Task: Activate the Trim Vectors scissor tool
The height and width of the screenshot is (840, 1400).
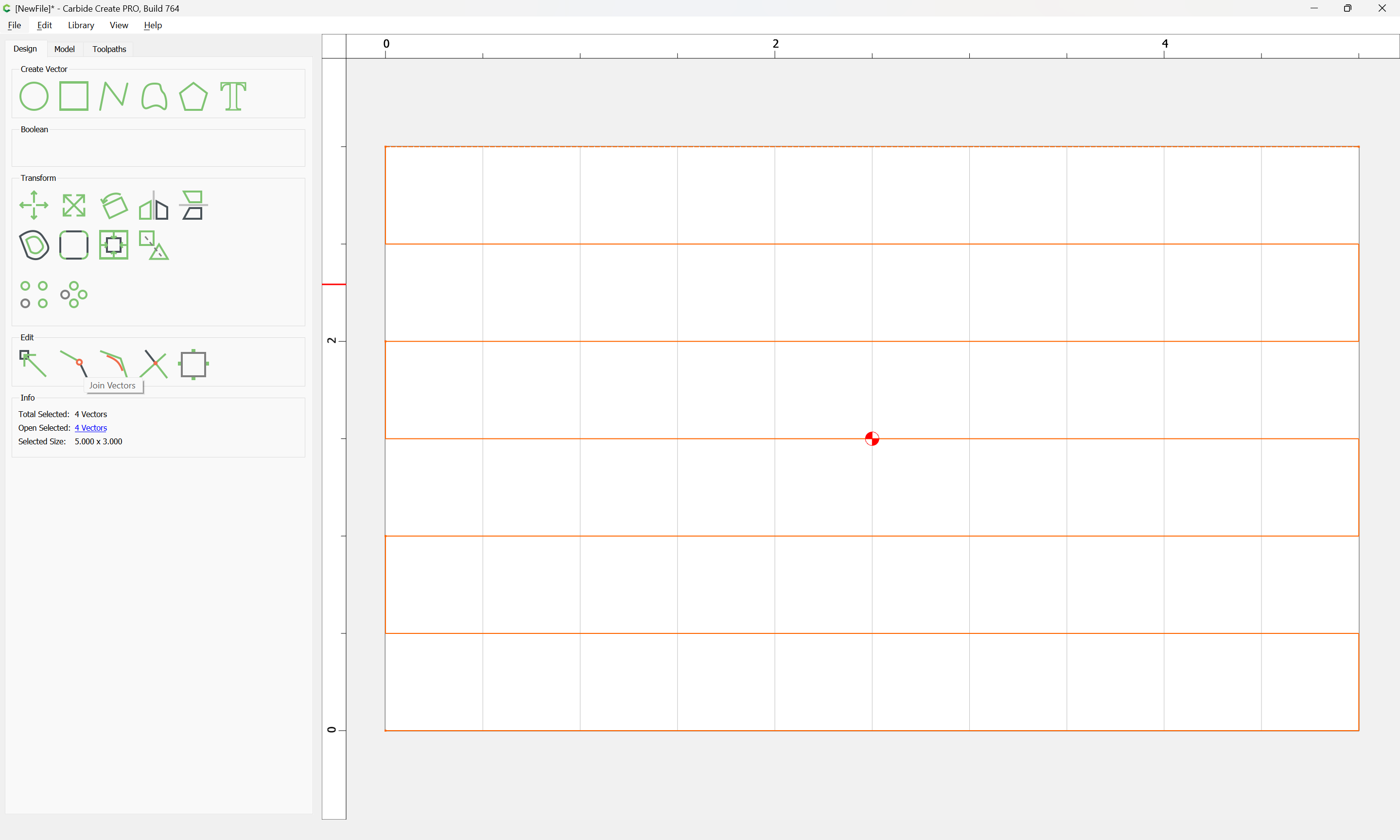Action: coord(153,364)
